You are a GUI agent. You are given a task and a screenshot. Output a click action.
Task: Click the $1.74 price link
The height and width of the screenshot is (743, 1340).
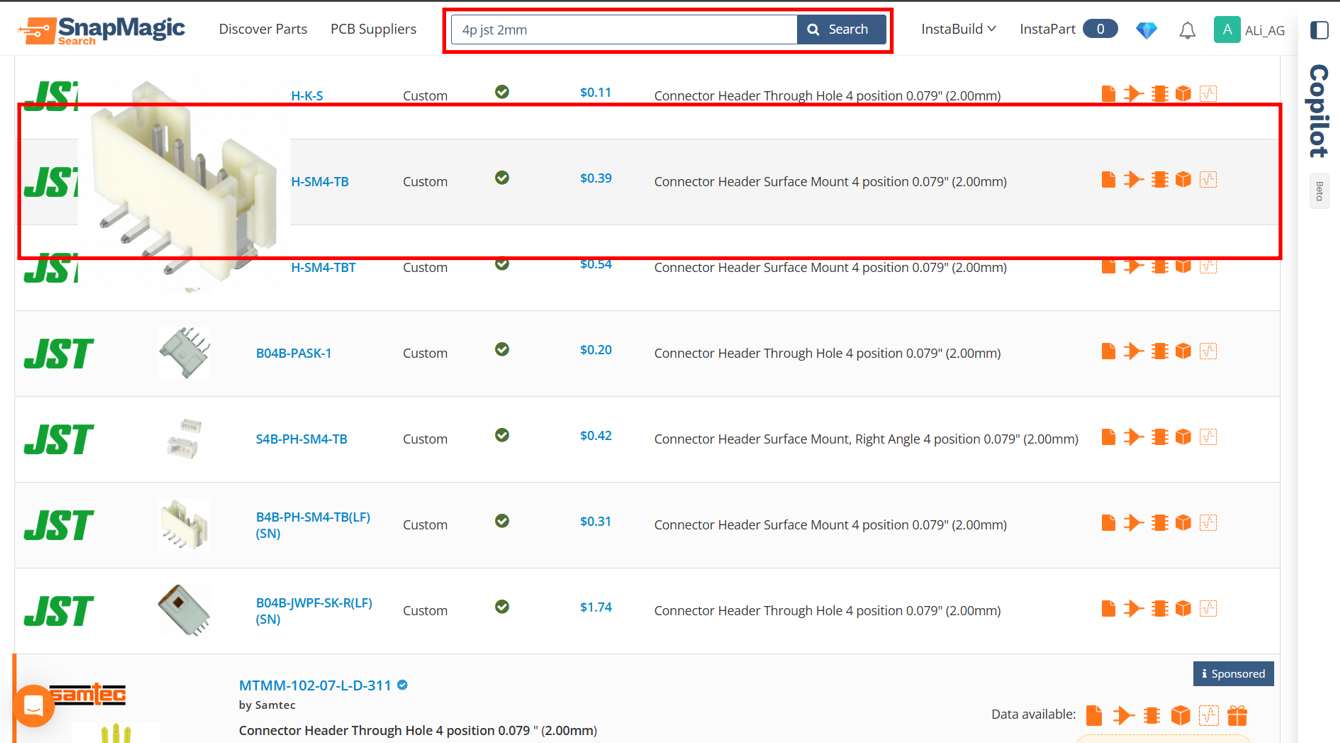point(596,607)
